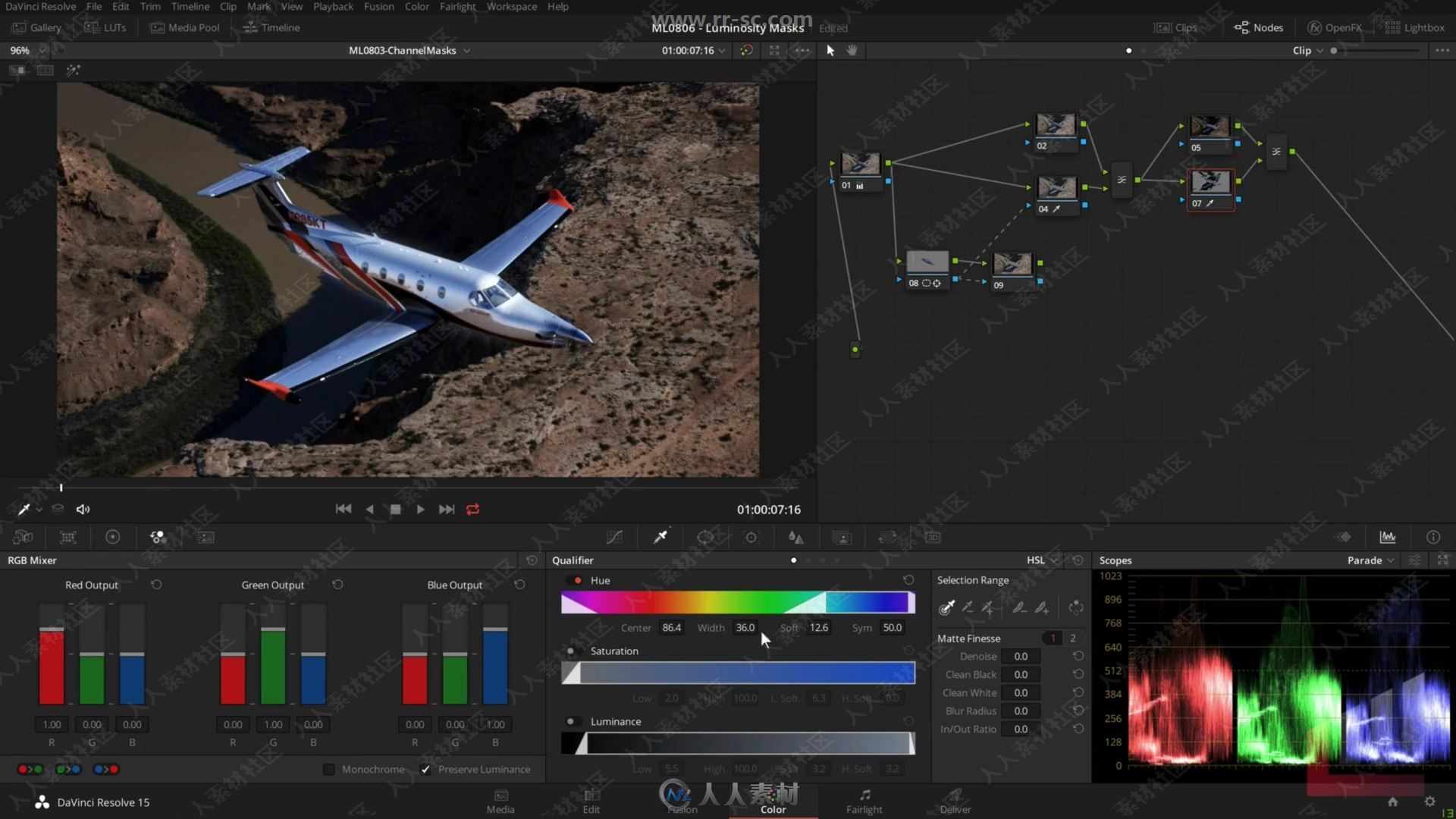Choose the feather add tool
The image size is (1456, 819).
(x=1042, y=607)
